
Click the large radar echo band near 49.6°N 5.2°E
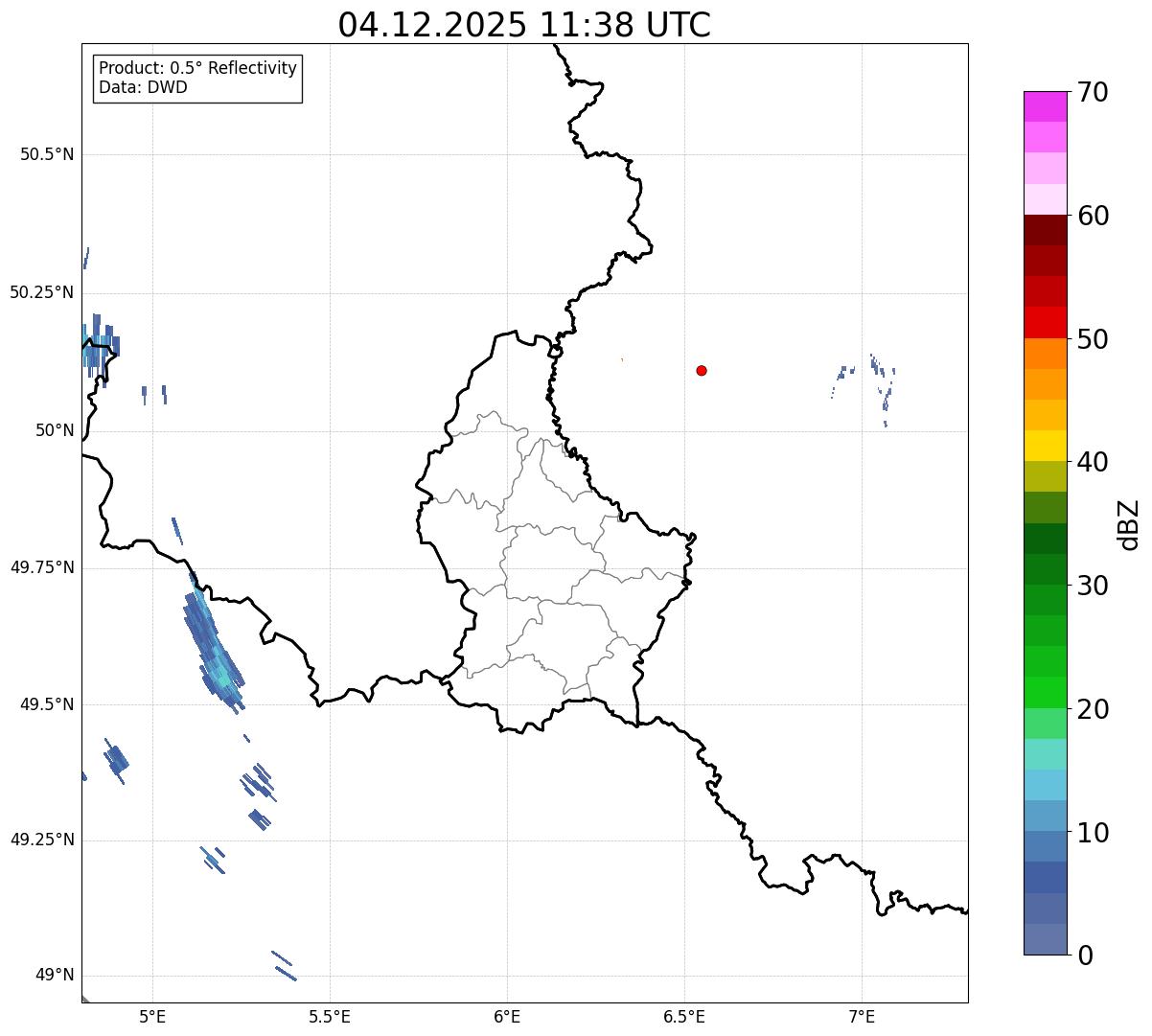(x=214, y=641)
